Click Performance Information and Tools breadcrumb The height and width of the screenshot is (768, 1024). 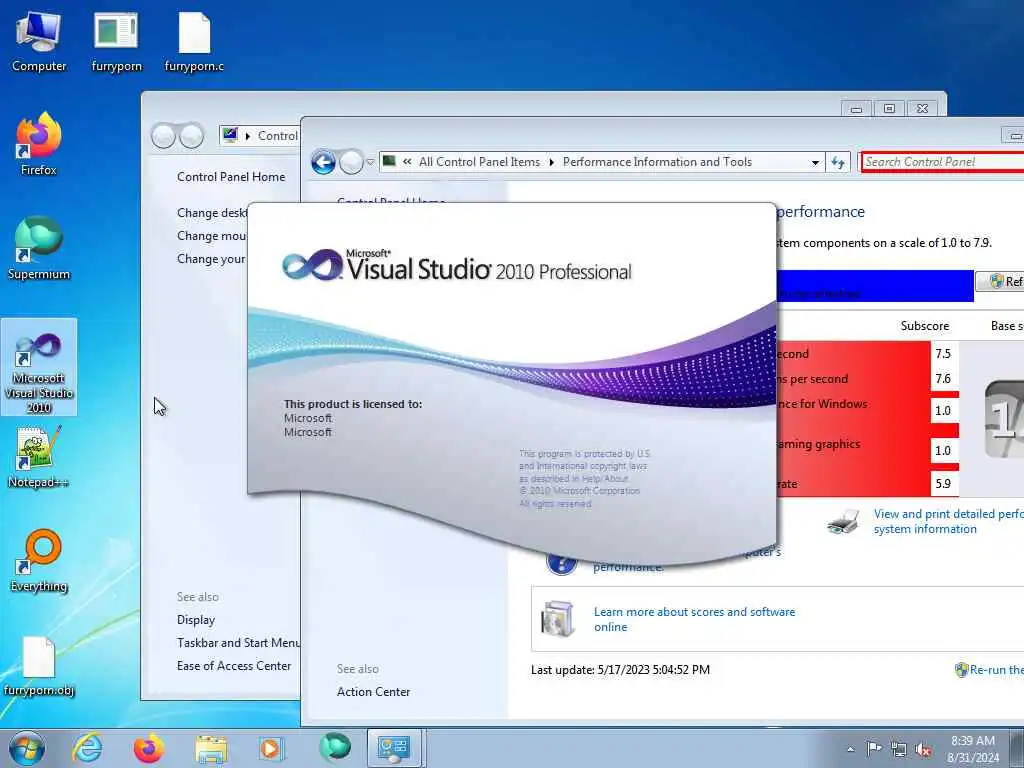click(x=657, y=162)
